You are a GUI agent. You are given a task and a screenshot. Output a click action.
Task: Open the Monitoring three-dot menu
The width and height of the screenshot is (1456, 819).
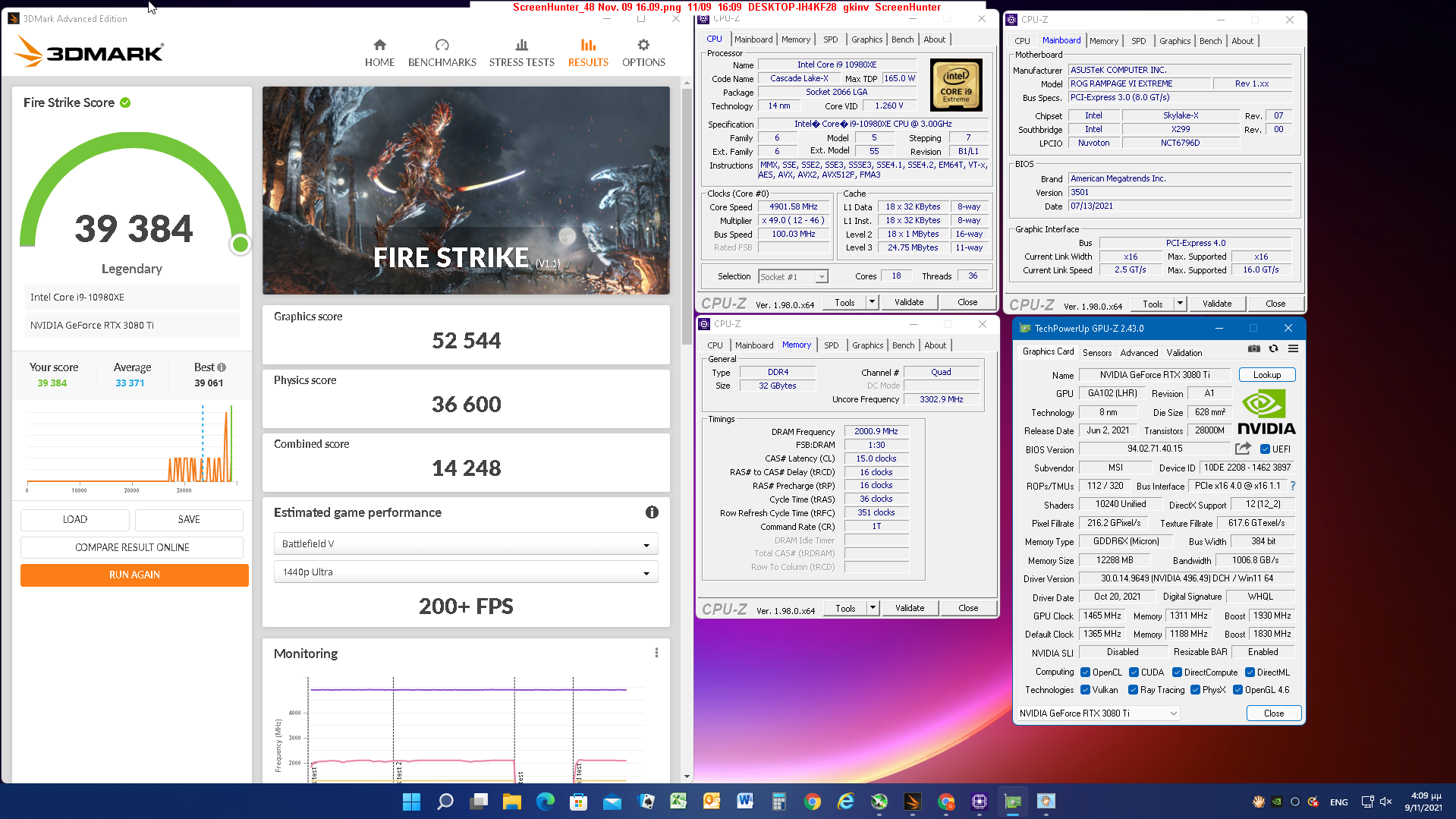(656, 653)
